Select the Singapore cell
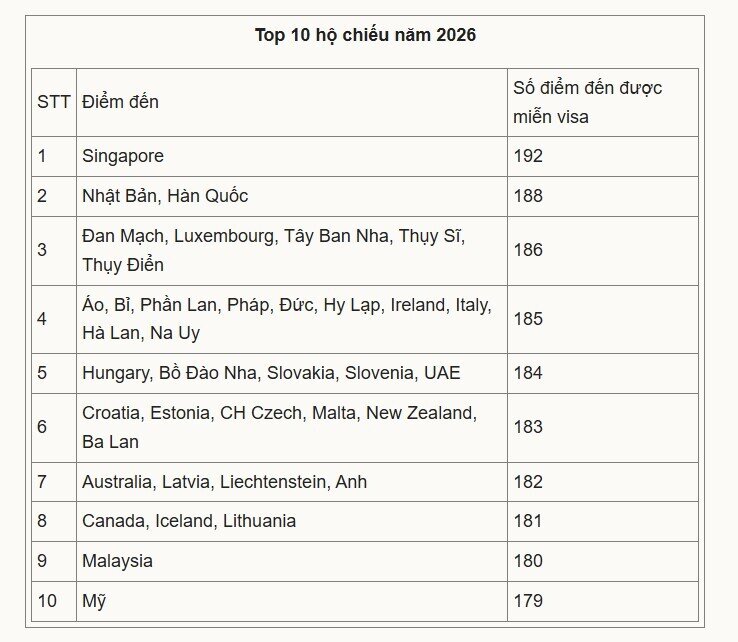Image resolution: width=738 pixels, height=642 pixels. (x=123, y=156)
